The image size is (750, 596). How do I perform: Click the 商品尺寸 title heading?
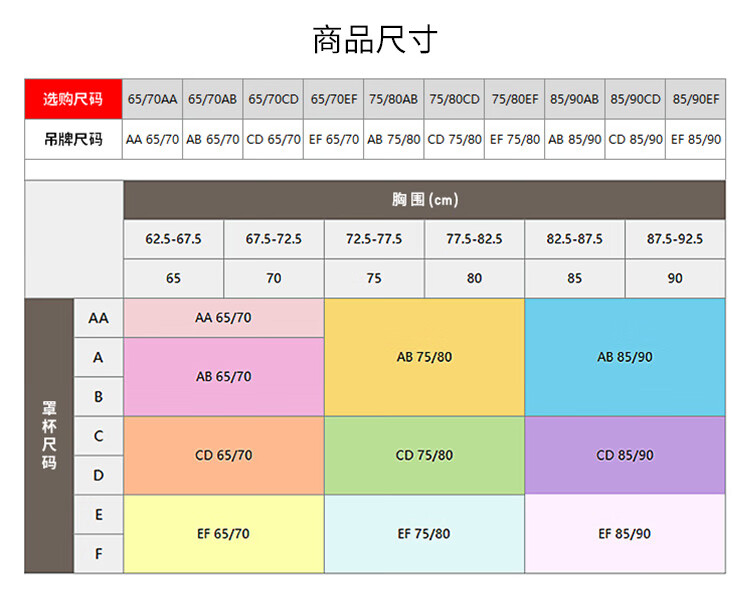pyautogui.click(x=375, y=40)
